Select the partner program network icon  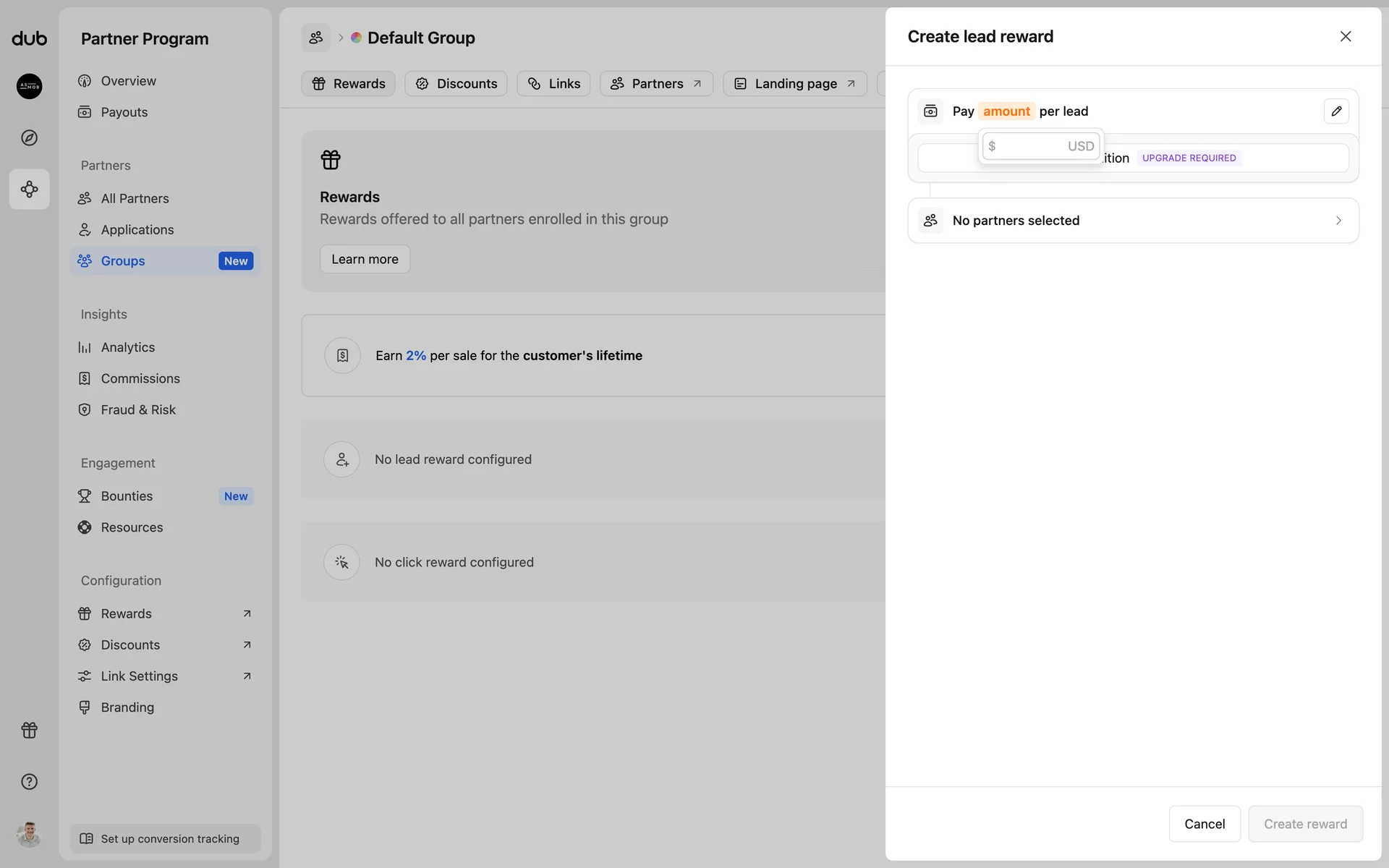29,190
